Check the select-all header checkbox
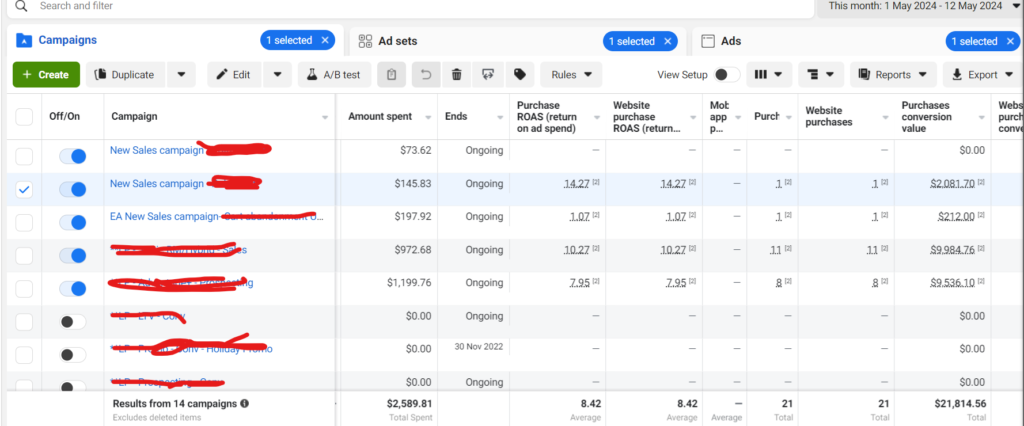 (x=24, y=117)
